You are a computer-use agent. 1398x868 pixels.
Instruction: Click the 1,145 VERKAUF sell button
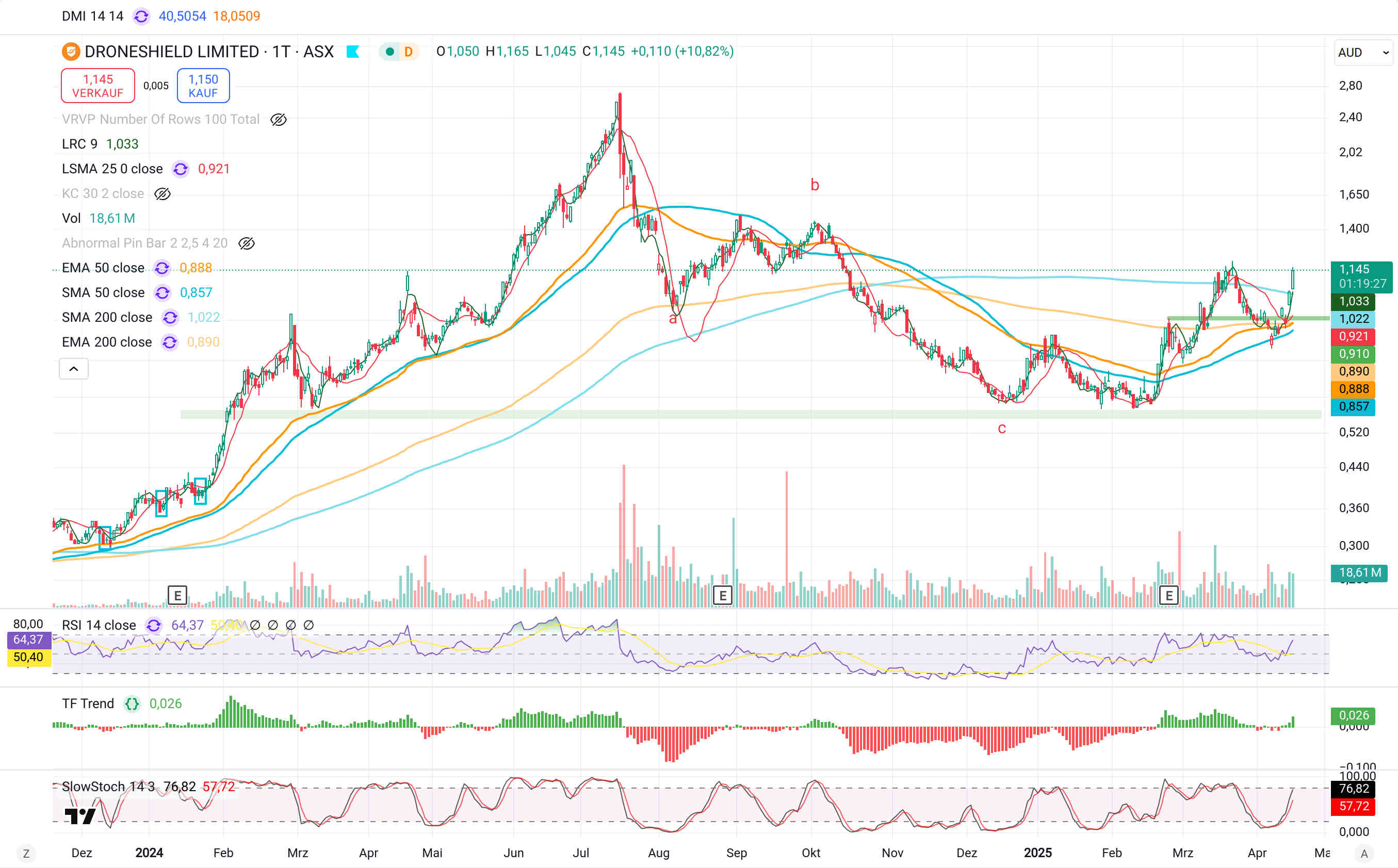(97, 86)
